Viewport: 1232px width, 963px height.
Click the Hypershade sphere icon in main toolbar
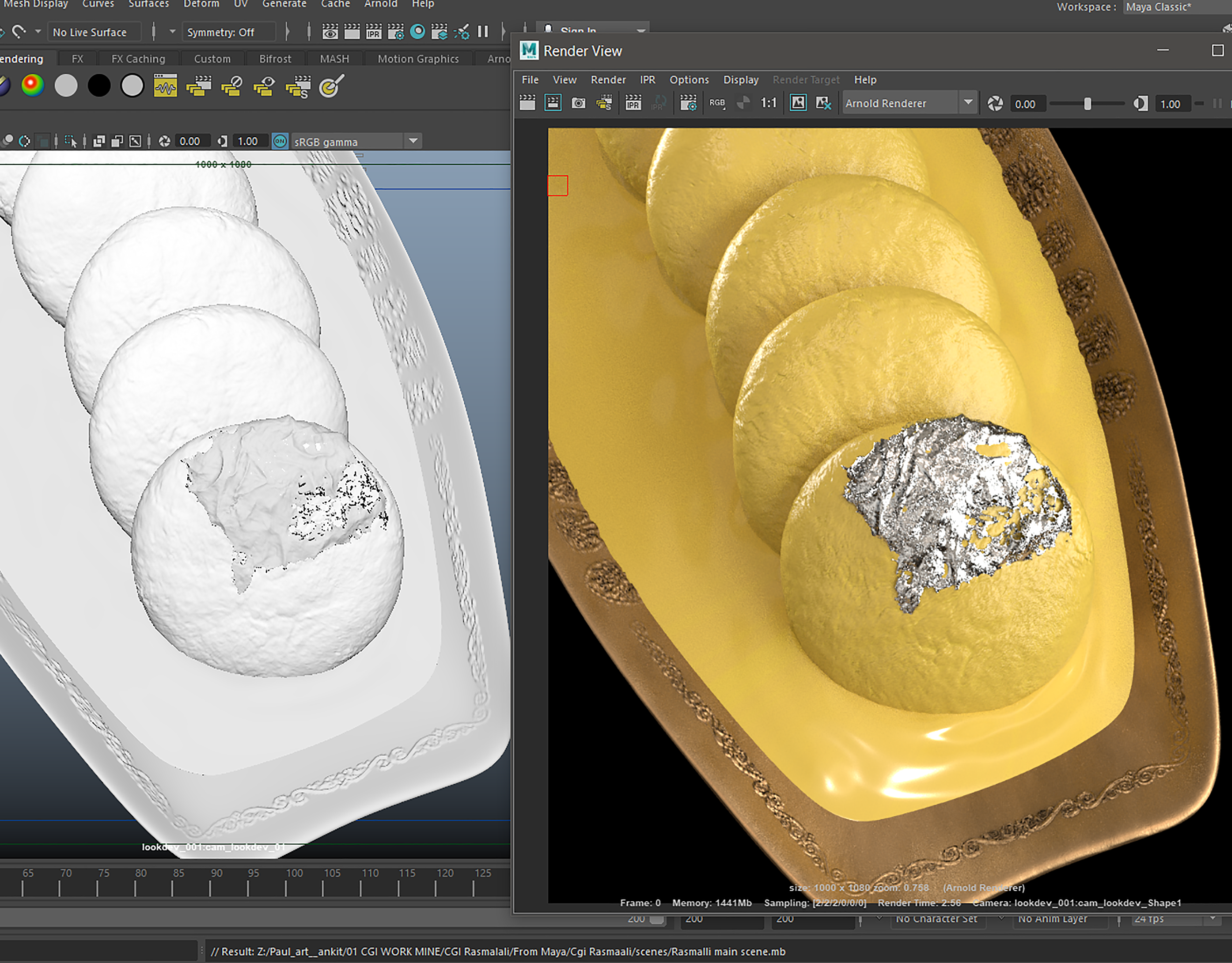coord(418,32)
